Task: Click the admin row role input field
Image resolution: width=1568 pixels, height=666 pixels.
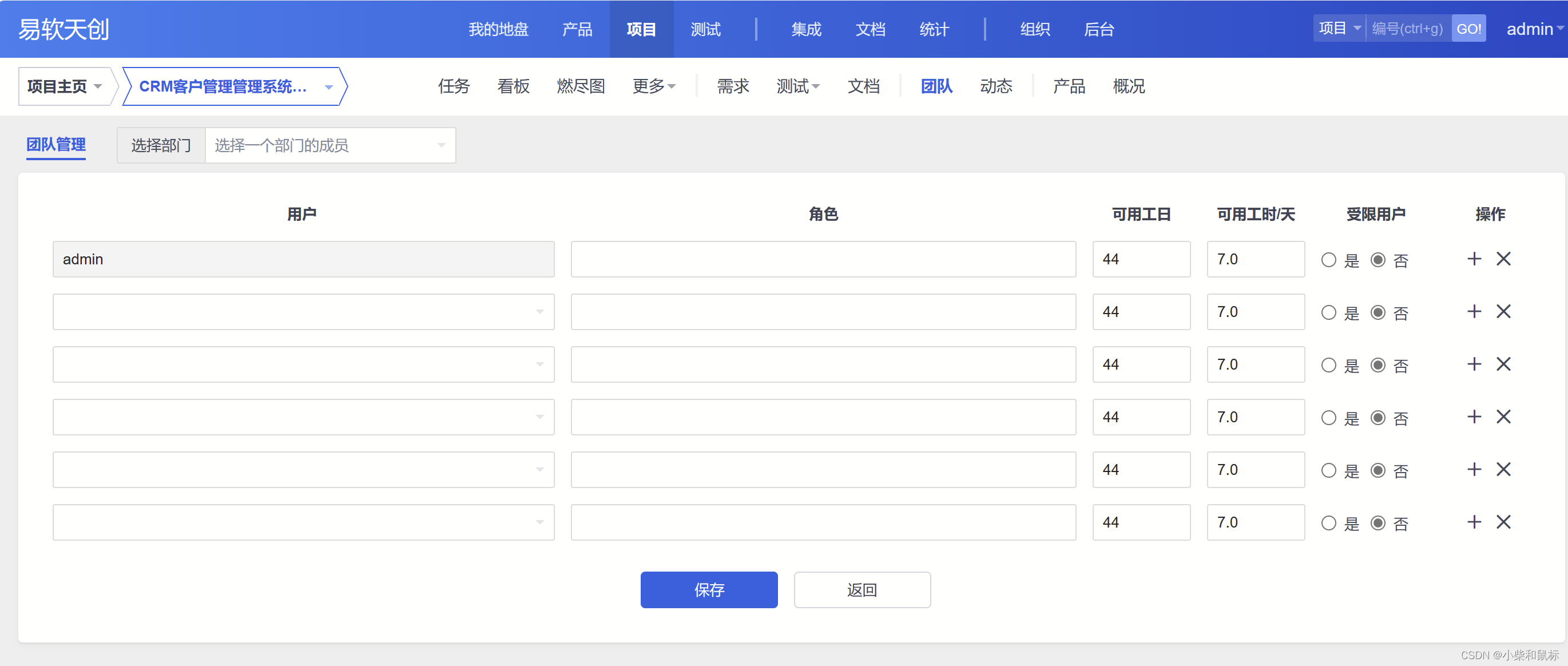Action: click(x=823, y=259)
